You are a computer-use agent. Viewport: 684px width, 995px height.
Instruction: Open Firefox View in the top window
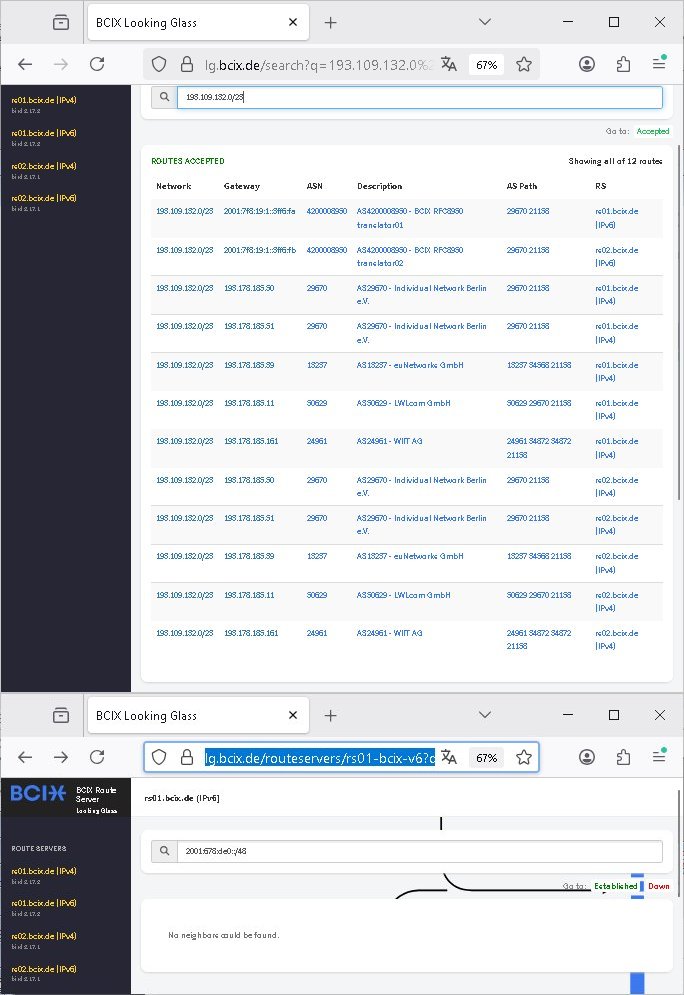pos(61,22)
